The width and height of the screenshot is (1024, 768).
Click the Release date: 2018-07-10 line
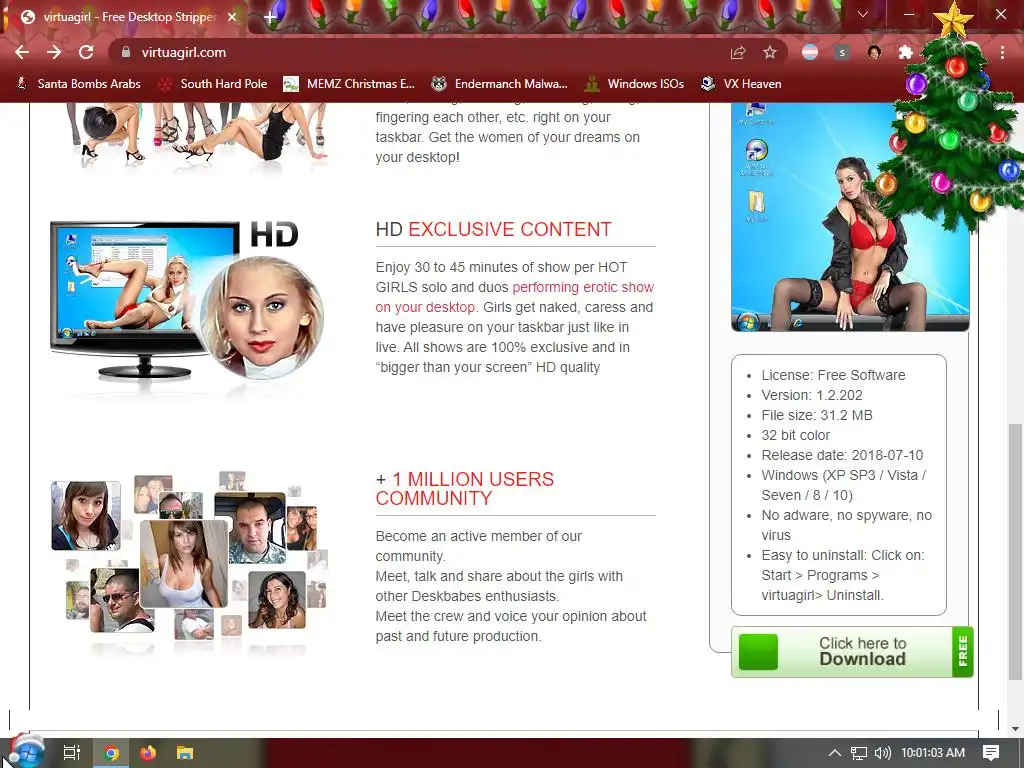coord(842,455)
